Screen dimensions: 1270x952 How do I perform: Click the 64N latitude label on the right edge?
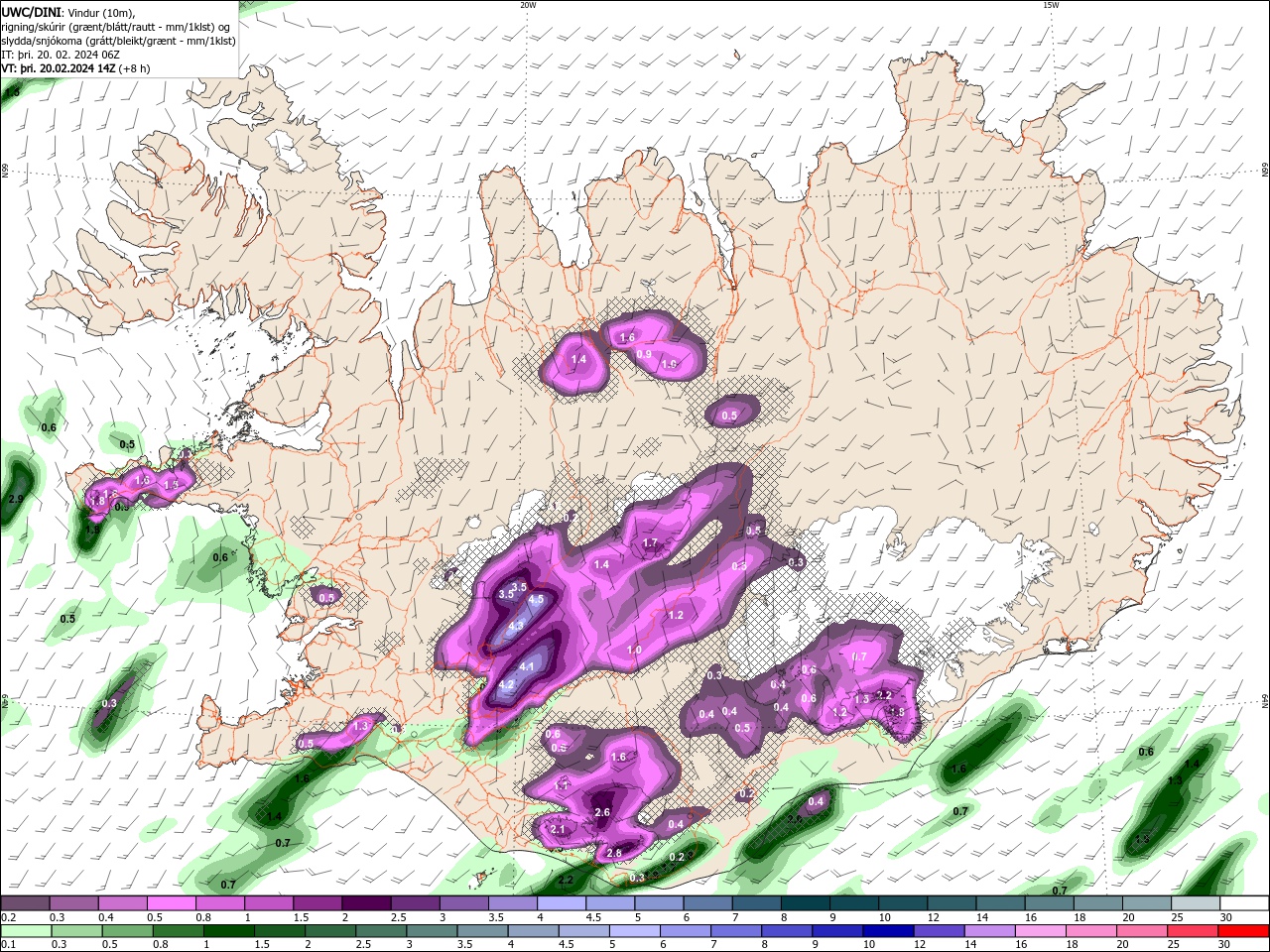[x=1264, y=701]
